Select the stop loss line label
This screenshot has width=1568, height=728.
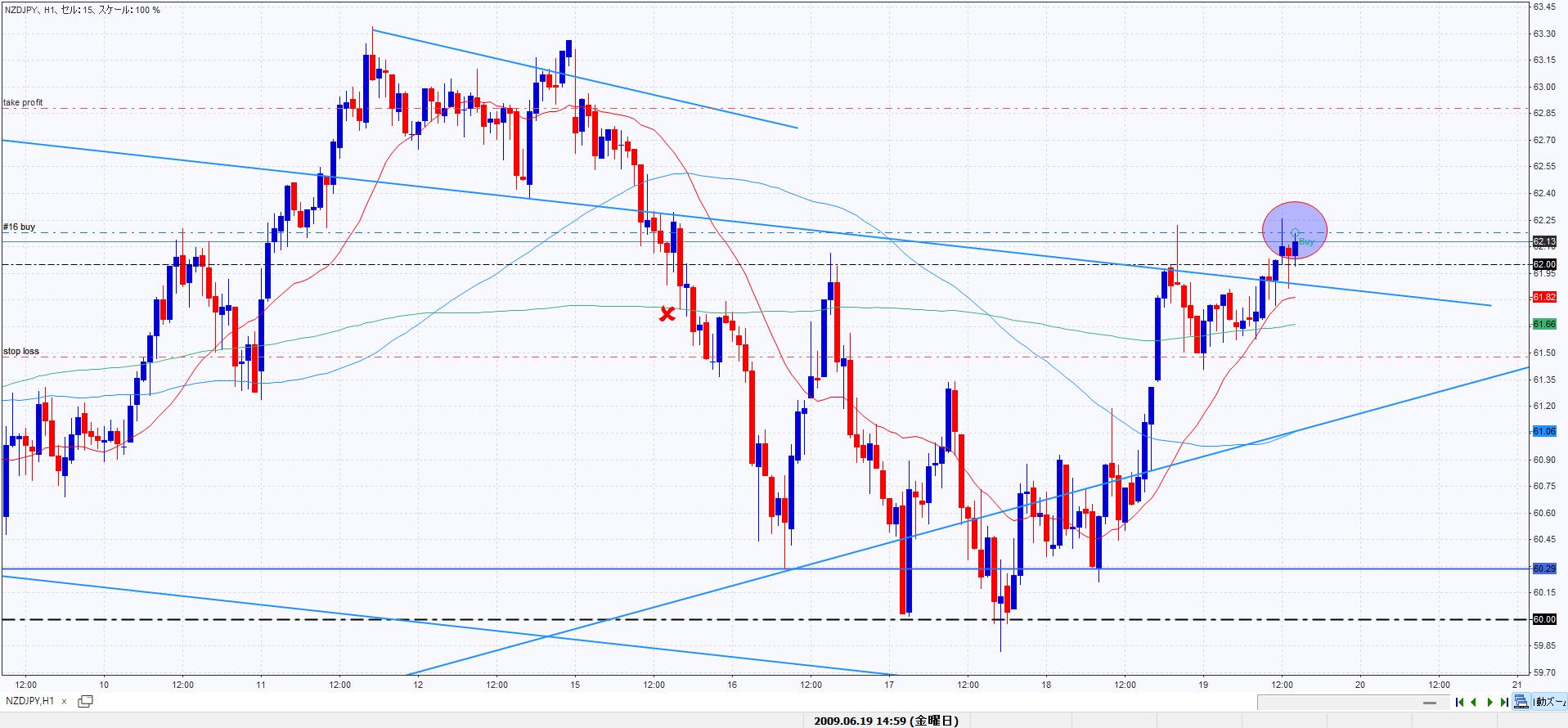click(x=21, y=351)
